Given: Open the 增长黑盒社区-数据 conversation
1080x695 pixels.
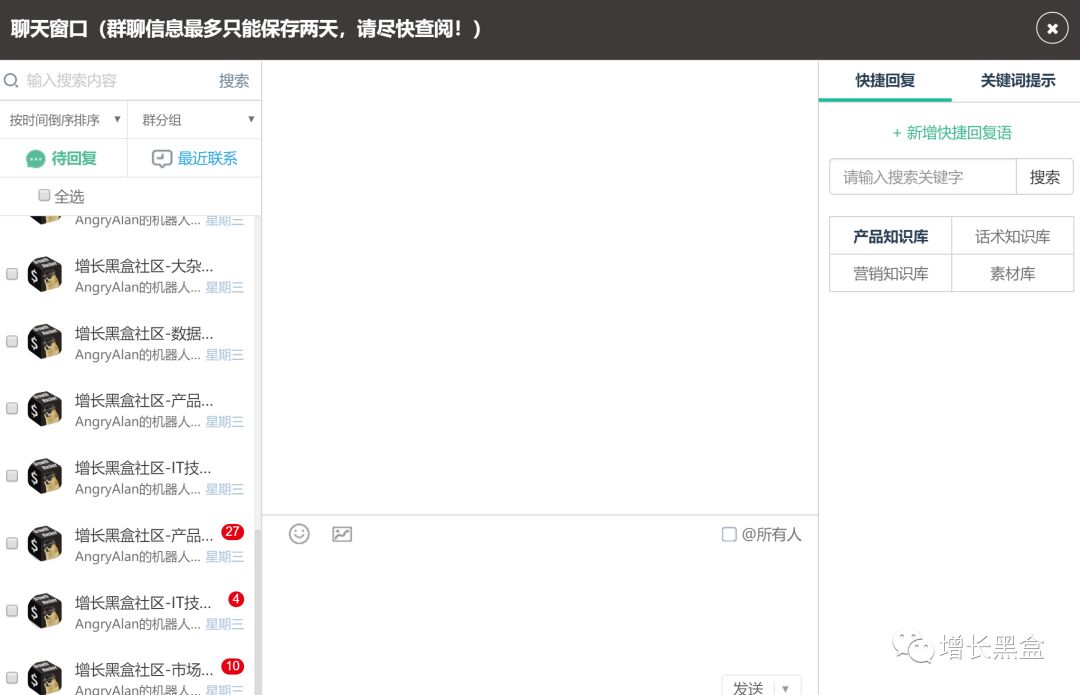Looking at the screenshot, I should tap(127, 342).
